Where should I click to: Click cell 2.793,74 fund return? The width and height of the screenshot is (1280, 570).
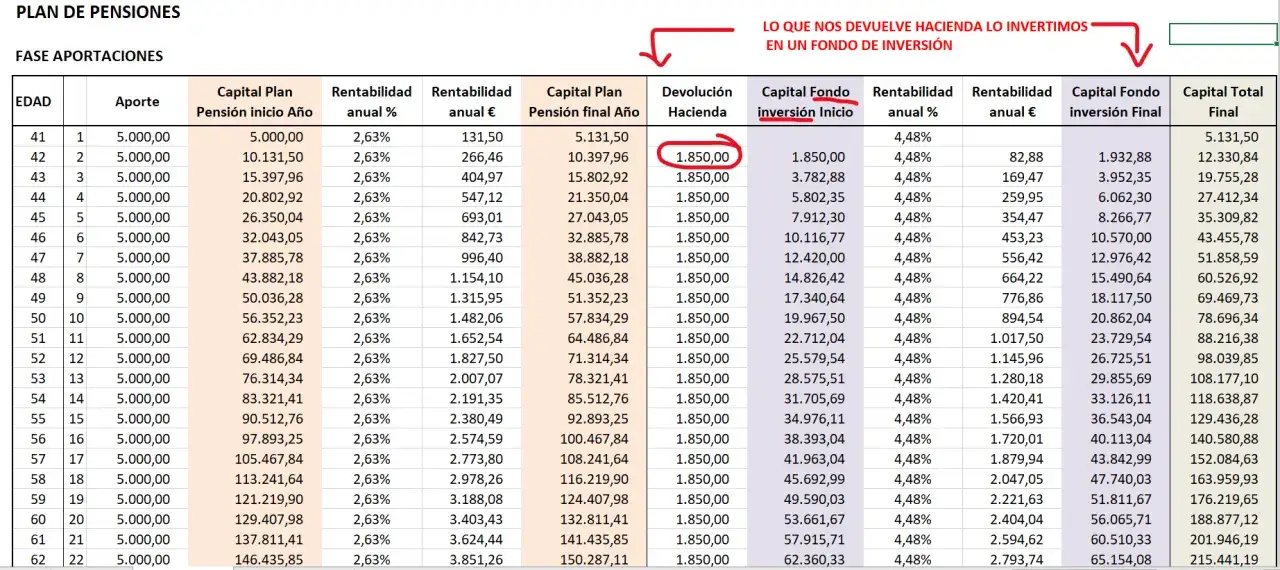tap(1016, 560)
